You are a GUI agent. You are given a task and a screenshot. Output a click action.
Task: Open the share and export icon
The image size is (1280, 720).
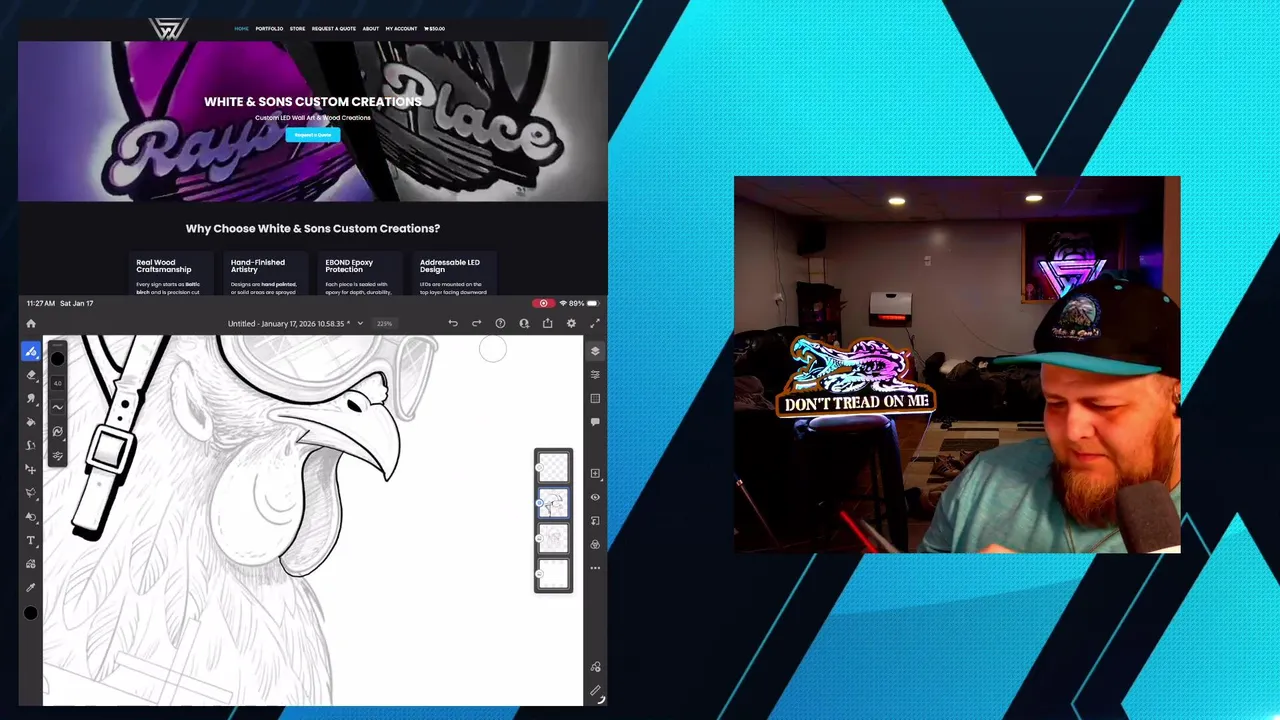(x=547, y=323)
